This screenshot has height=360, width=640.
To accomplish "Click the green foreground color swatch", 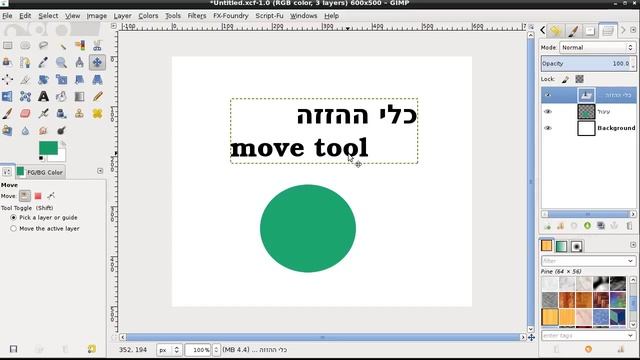I will pyautogui.click(x=48, y=147).
